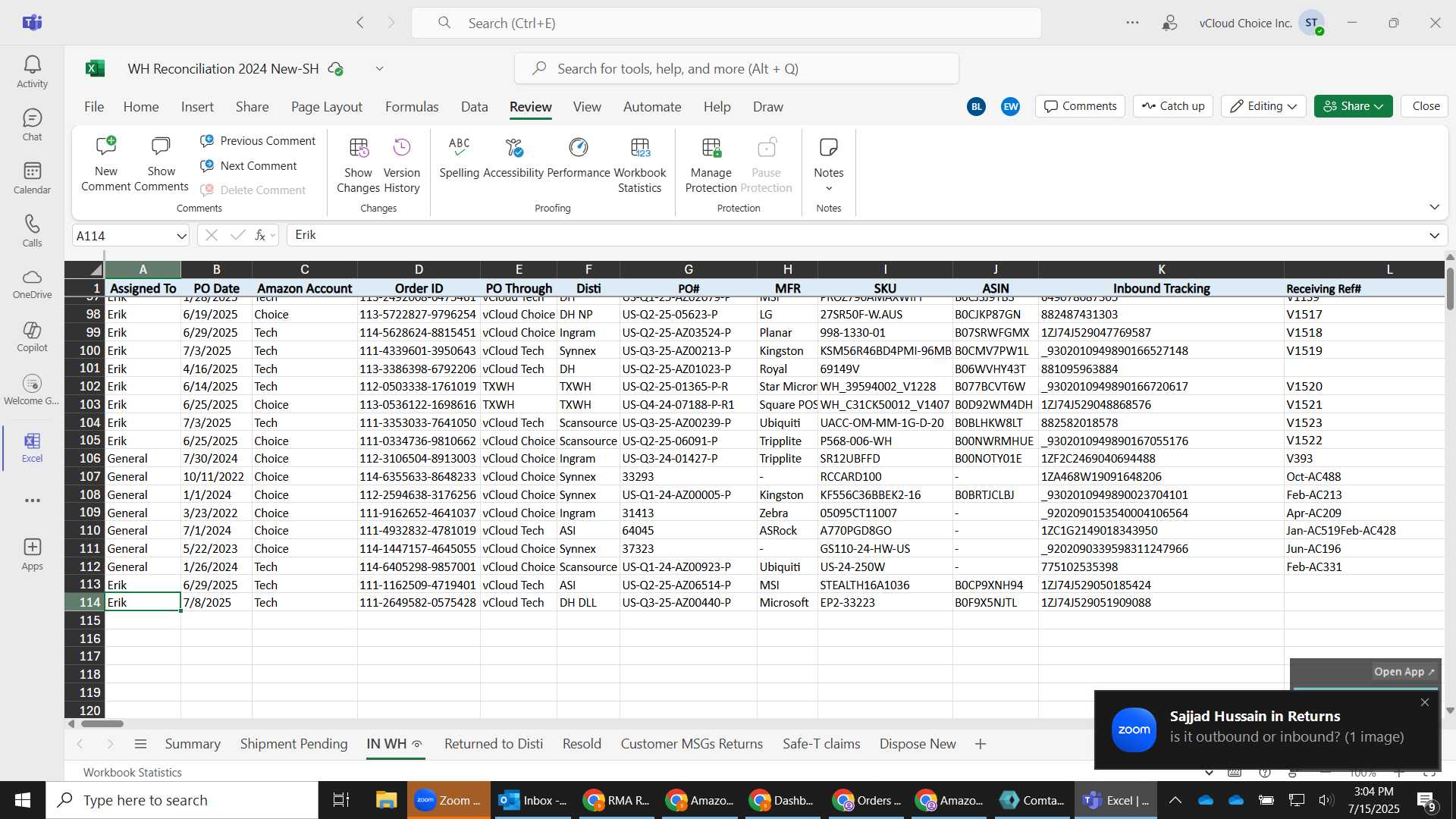1456x819 pixels.
Task: Open Activity in Teams sidebar
Action: 32,72
